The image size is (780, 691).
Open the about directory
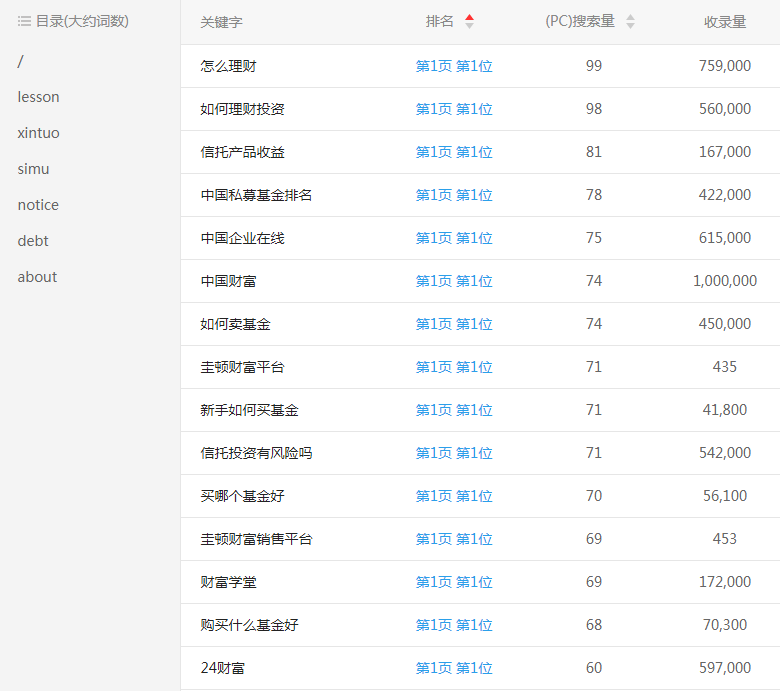[37, 277]
